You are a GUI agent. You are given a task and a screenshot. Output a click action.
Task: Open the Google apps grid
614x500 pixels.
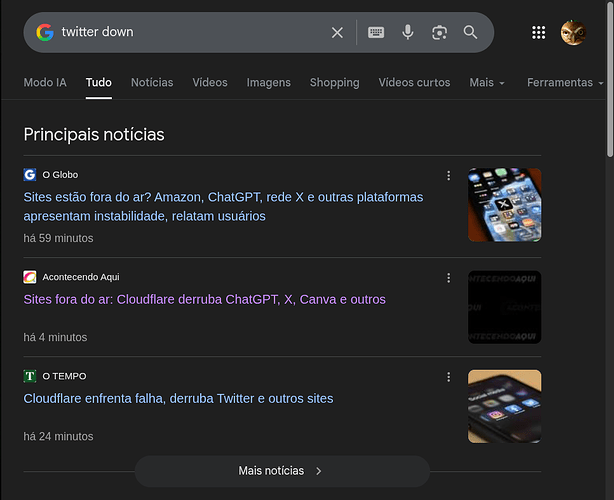click(x=539, y=32)
